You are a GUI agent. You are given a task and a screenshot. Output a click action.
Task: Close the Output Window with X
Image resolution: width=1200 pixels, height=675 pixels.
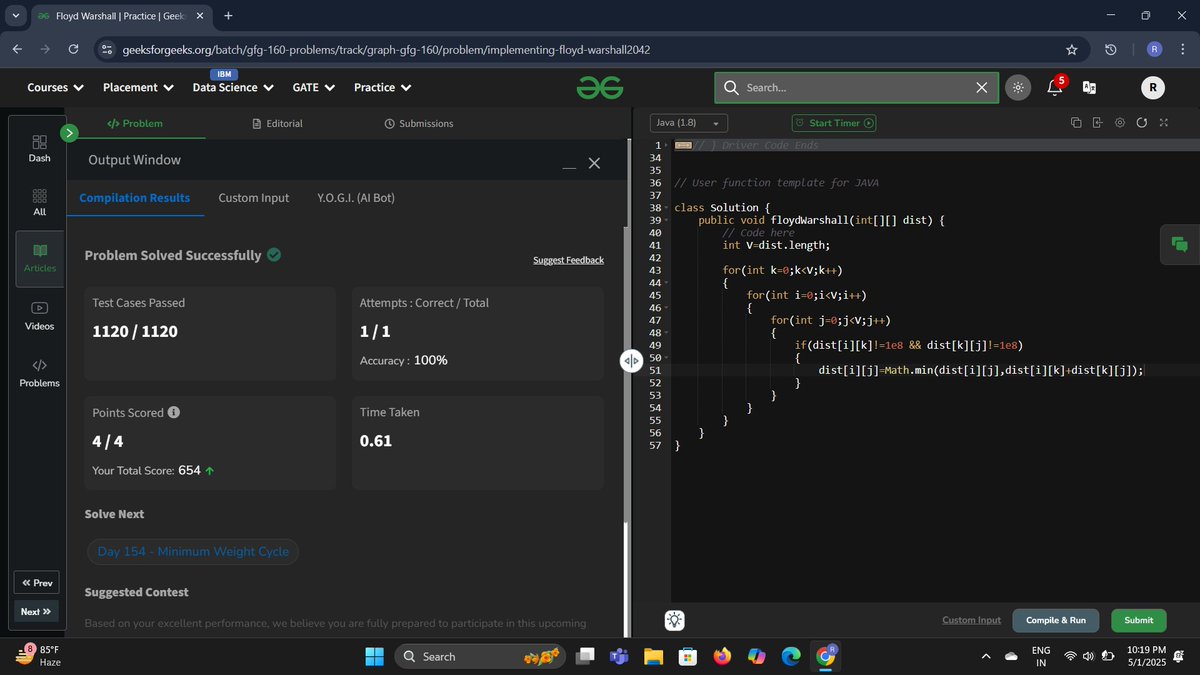[x=595, y=163]
